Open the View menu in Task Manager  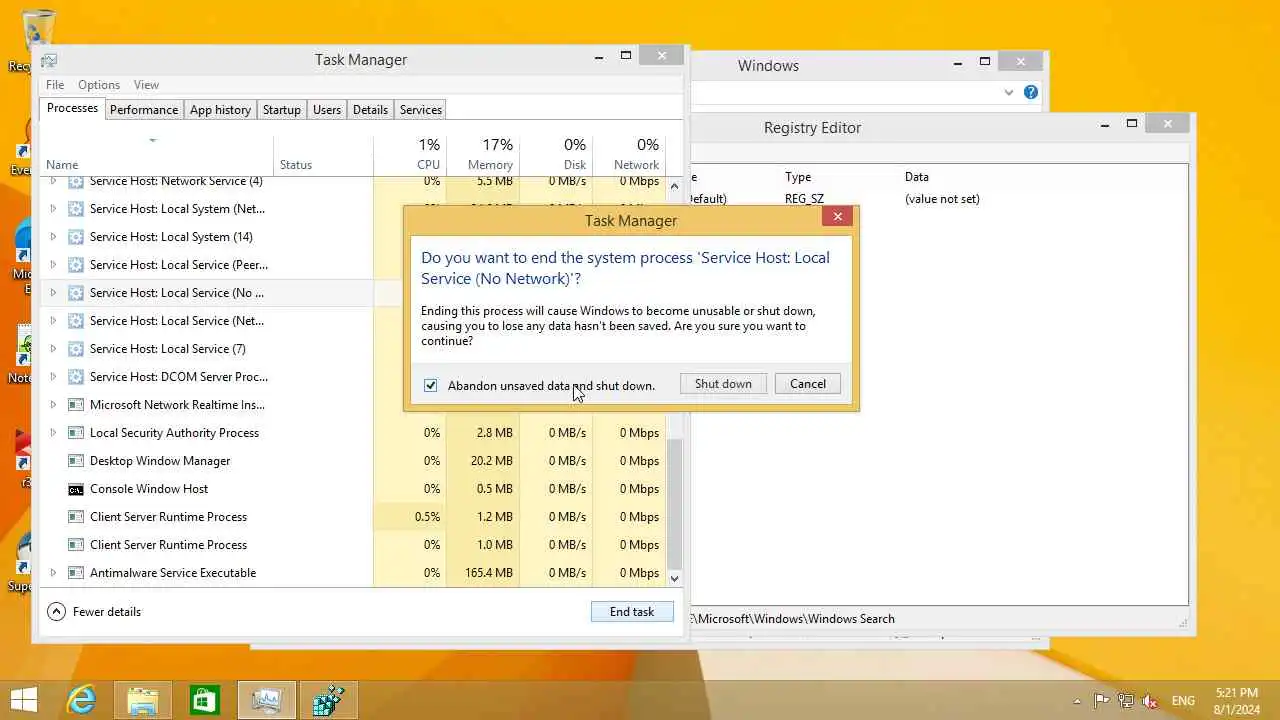(146, 85)
